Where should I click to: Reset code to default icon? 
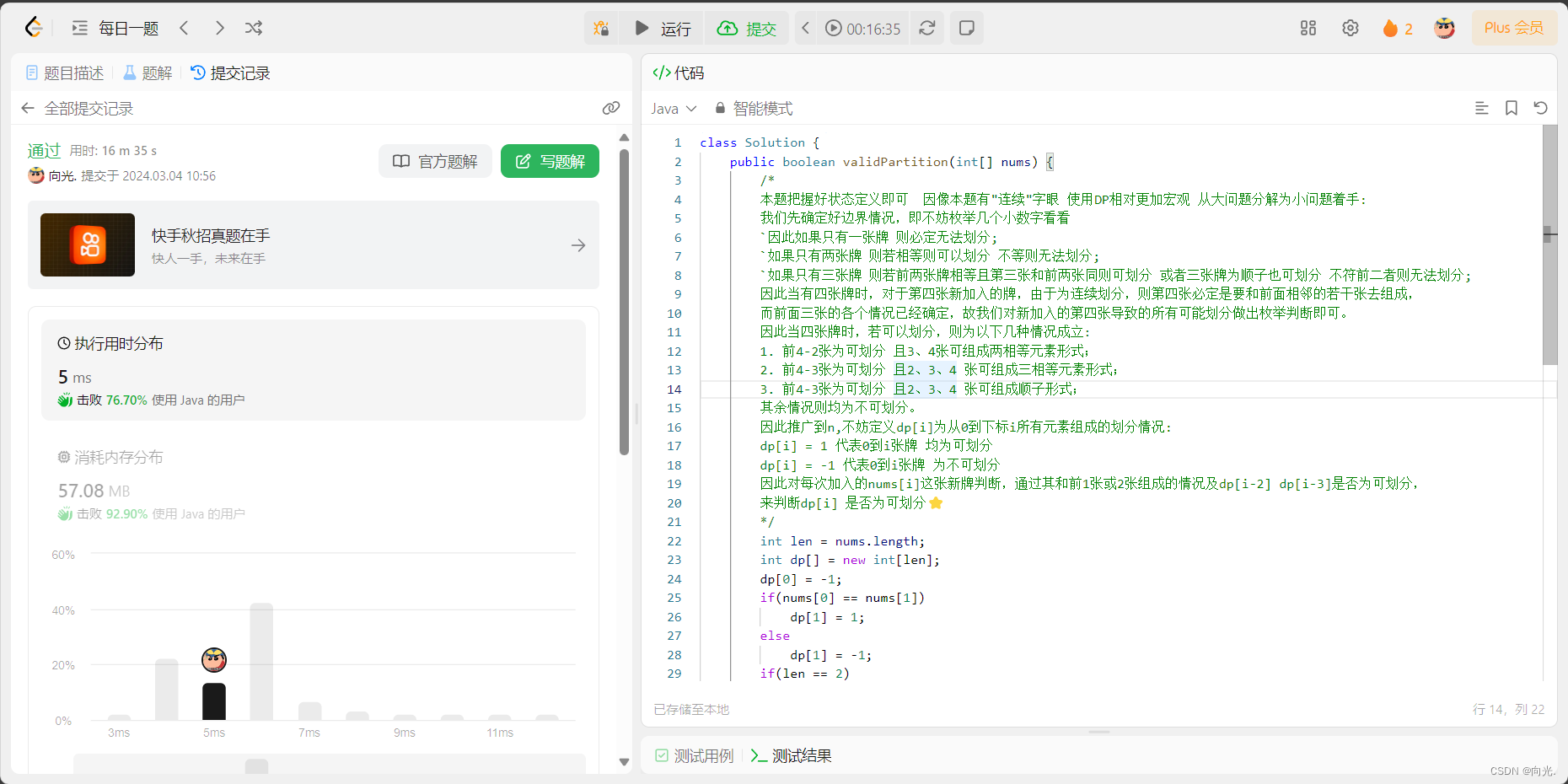click(x=1540, y=108)
